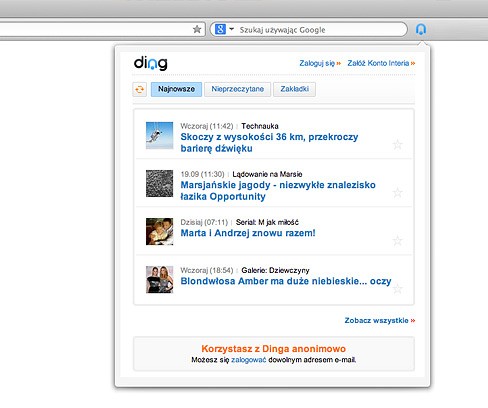Open the 'Zaloguj się' link
Screen dimensions: 488x408
(320, 63)
